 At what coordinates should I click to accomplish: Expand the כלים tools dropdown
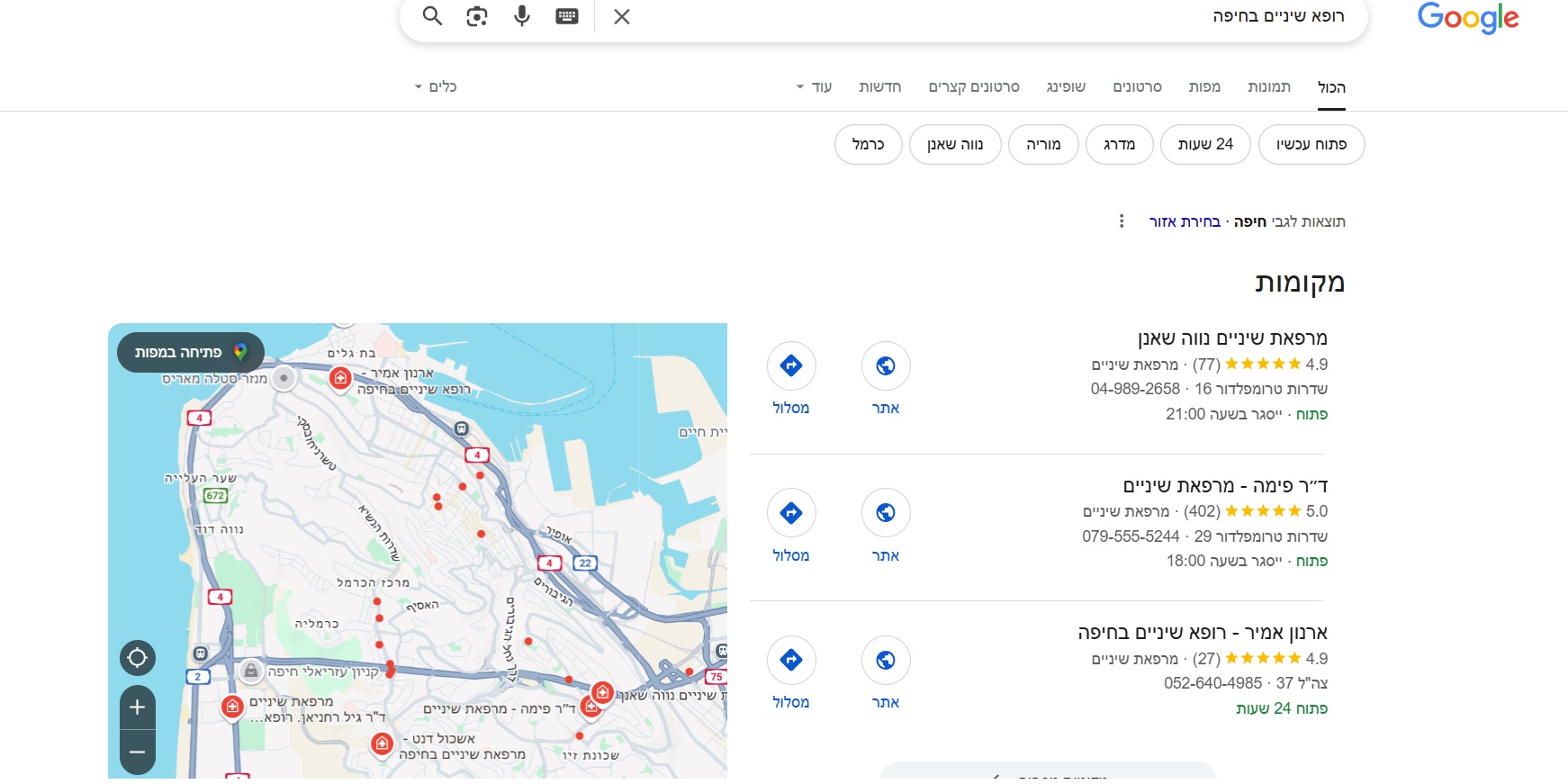click(436, 86)
